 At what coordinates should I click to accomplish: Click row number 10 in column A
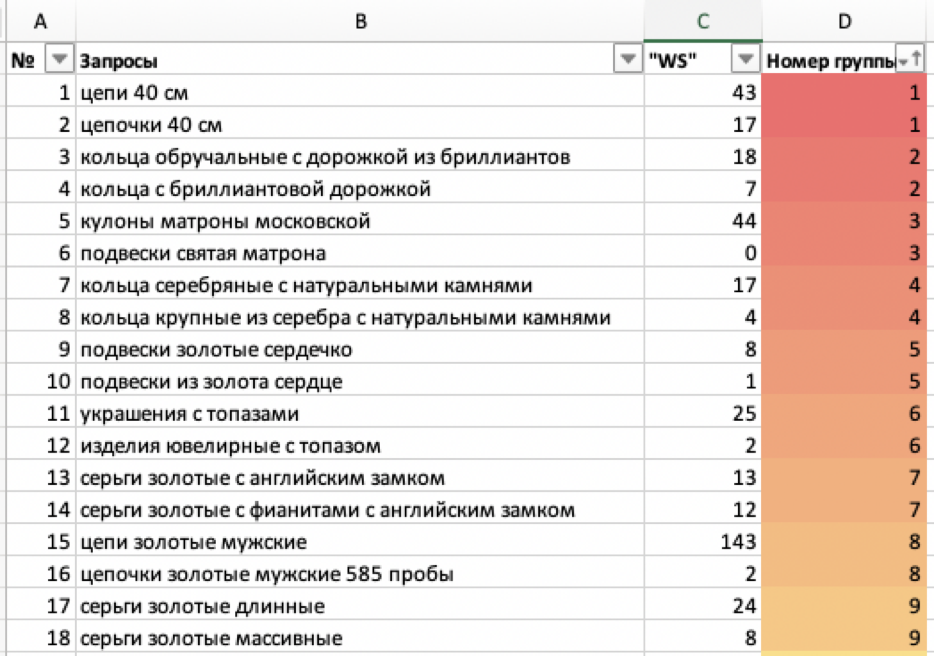point(41,382)
